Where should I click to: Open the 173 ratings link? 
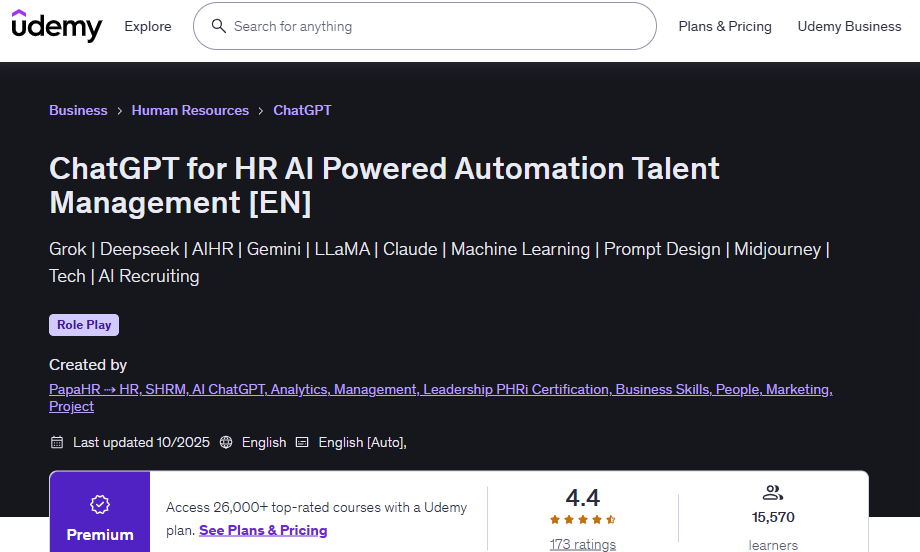(x=583, y=544)
